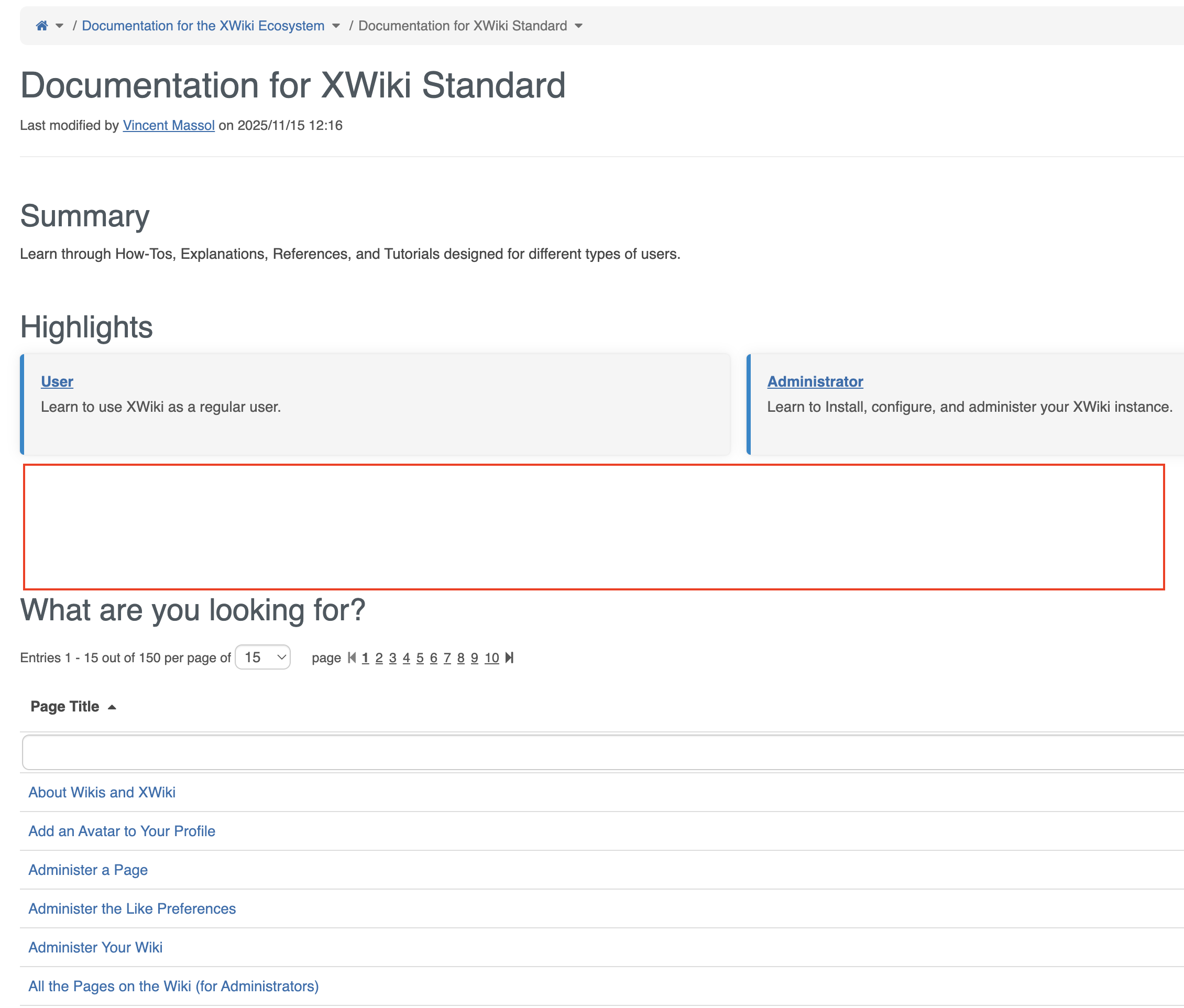Viewport: 1184px width, 1008px height.
Task: Open the Administrator highlight link
Action: 815,381
